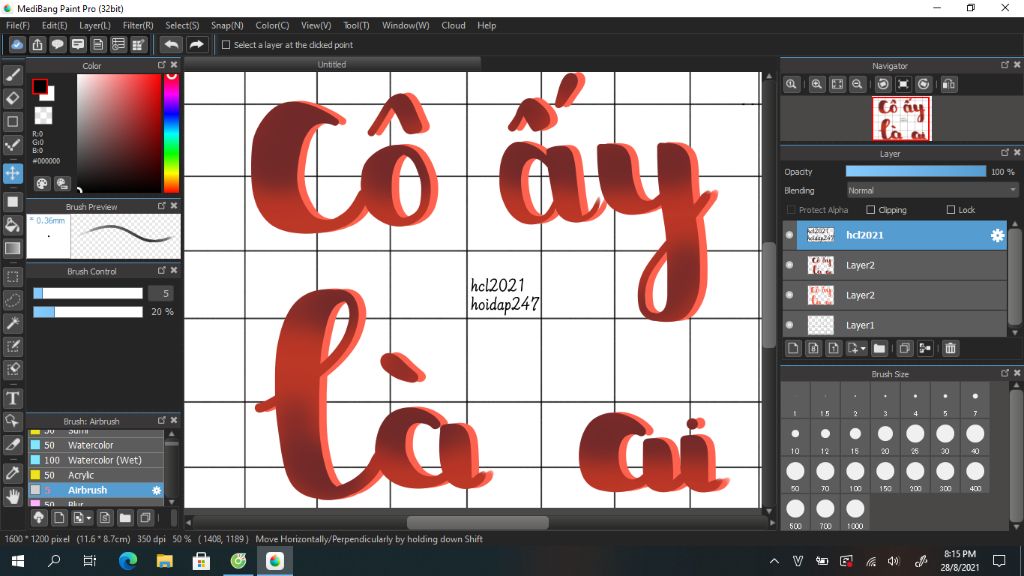Viewport: 1024px width, 576px height.
Task: Open the File(F) menu
Action: coord(18,25)
